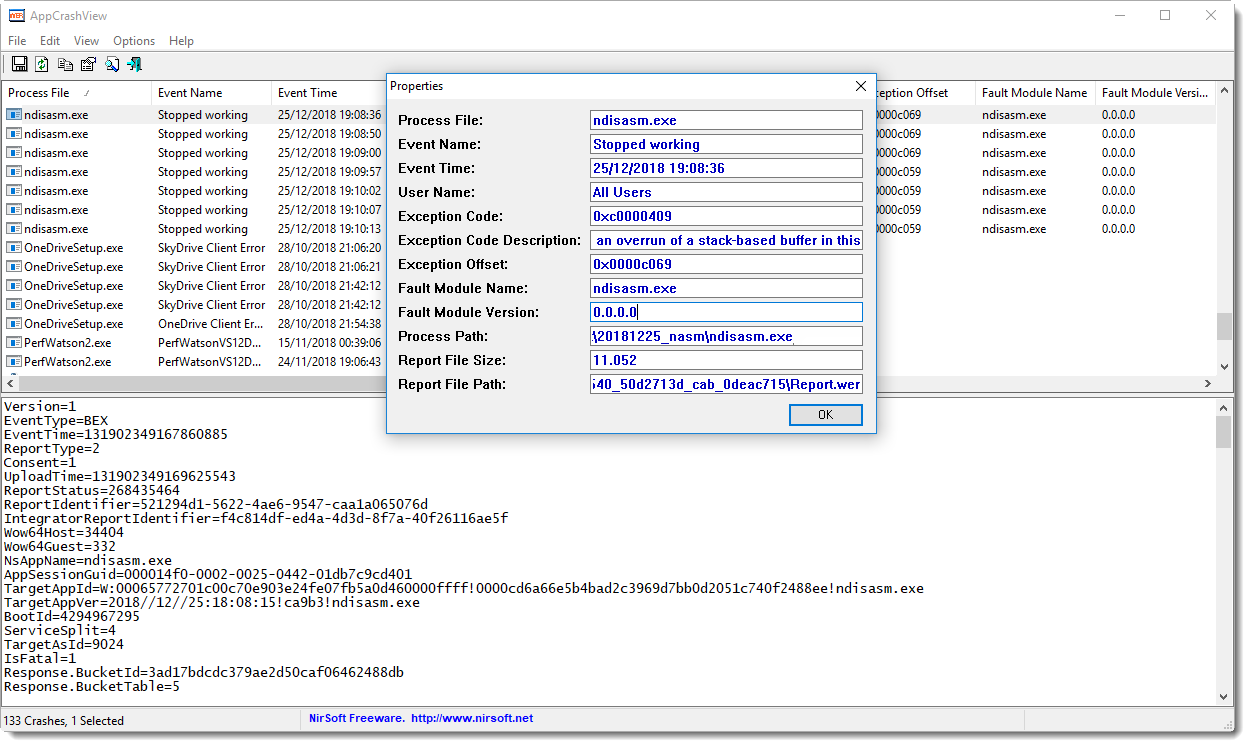Click the Report File Size field 11.052
The width and height of the screenshot is (1250, 747).
click(x=726, y=360)
